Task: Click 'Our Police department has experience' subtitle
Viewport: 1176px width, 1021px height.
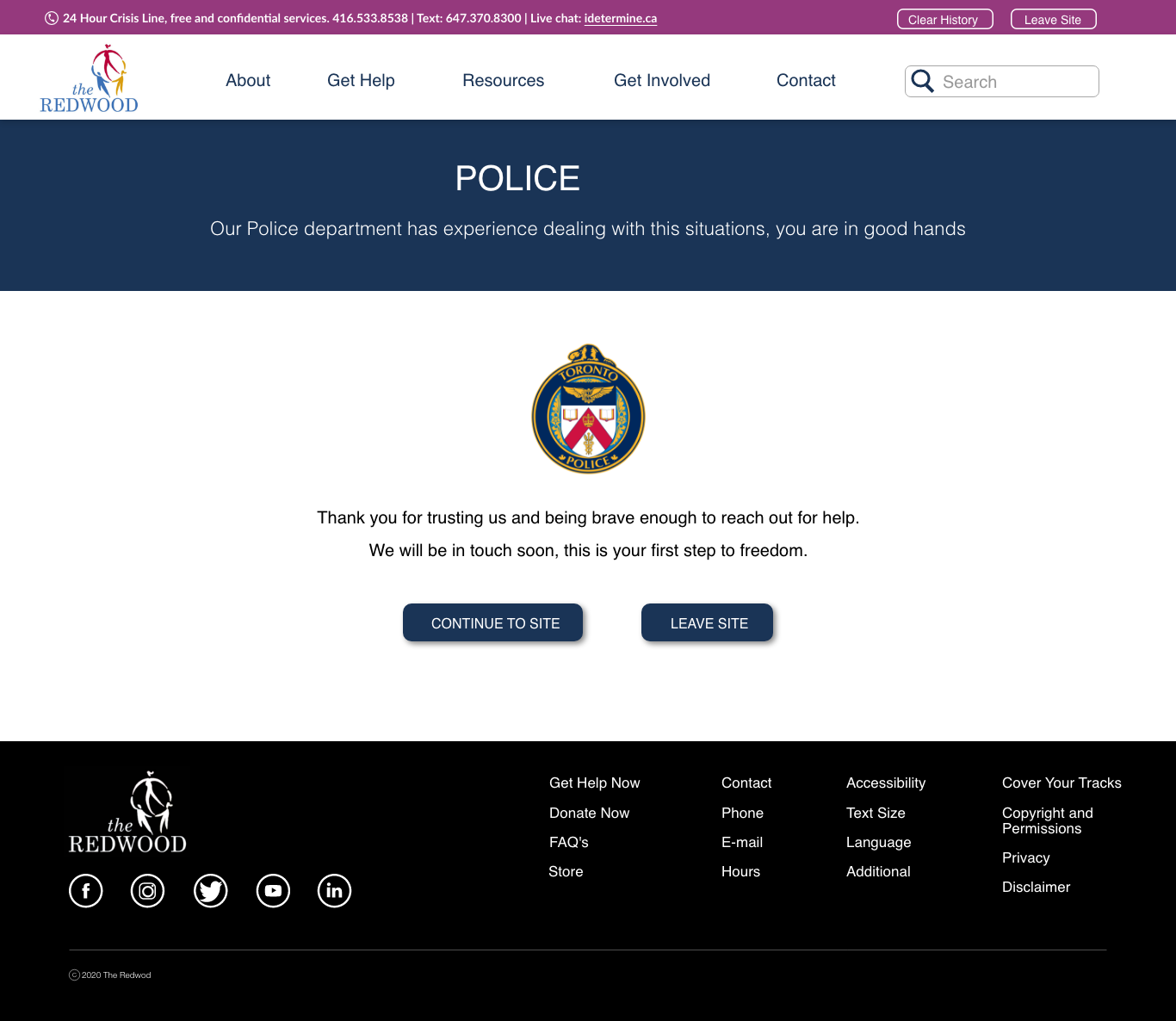Action: [x=588, y=229]
